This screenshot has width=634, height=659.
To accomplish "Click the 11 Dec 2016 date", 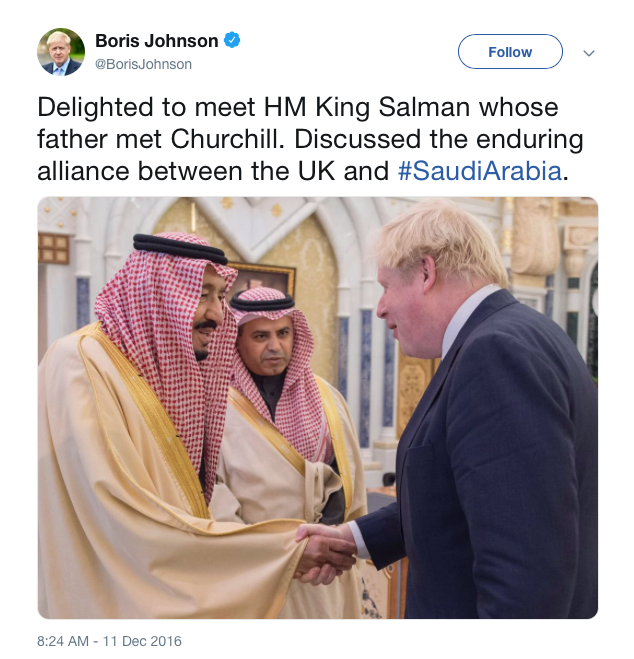I will [x=142, y=641].
